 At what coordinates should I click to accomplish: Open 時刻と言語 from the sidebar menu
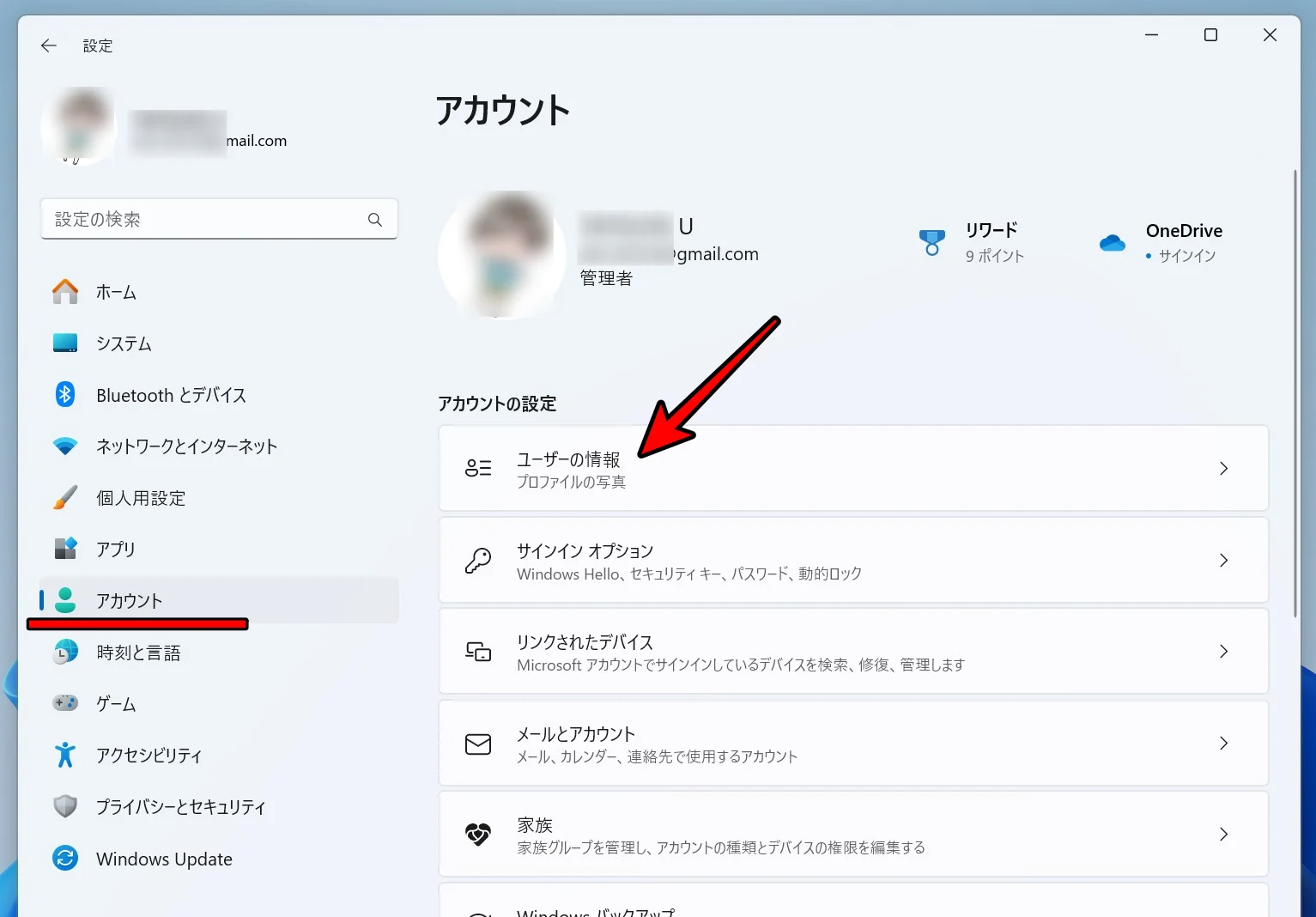139,652
